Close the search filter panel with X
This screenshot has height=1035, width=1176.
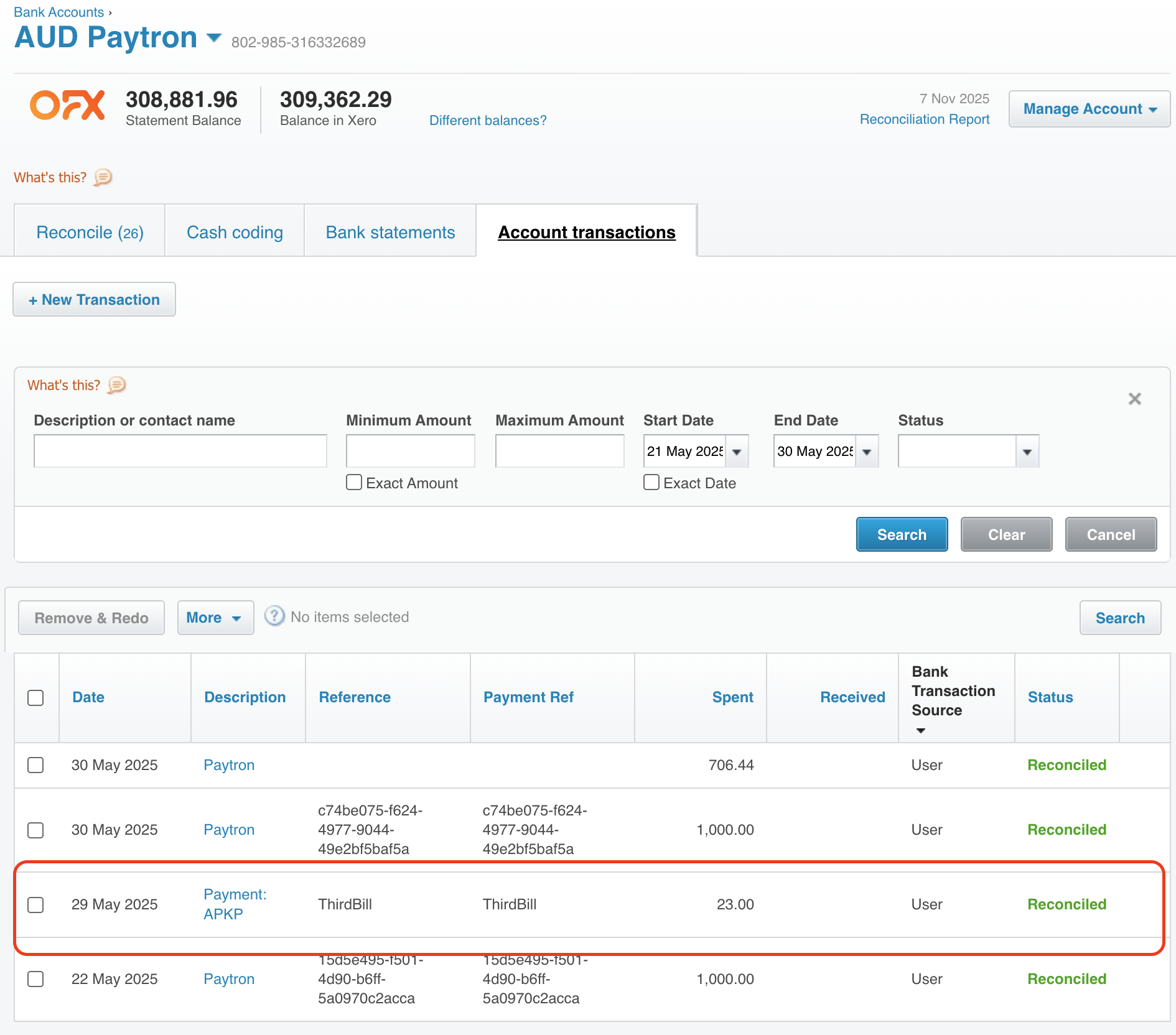coord(1134,399)
